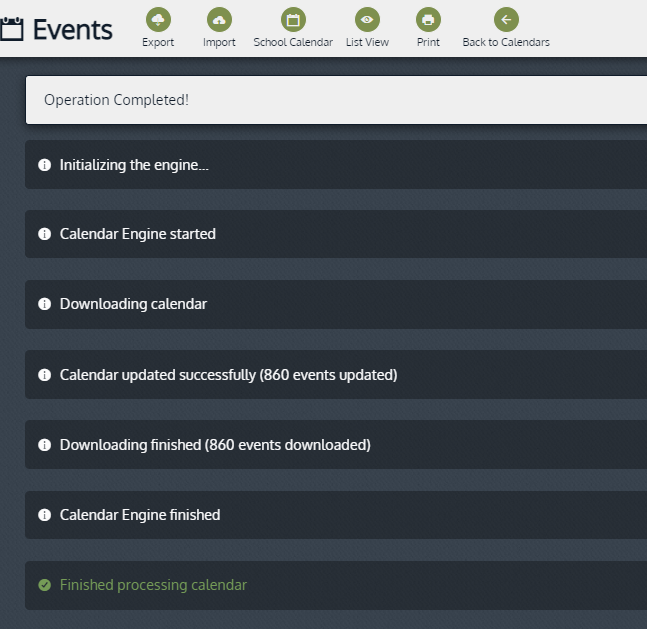The image size is (647, 629).
Task: Click green check icon beside Finished processing calendar
Action: (45, 585)
